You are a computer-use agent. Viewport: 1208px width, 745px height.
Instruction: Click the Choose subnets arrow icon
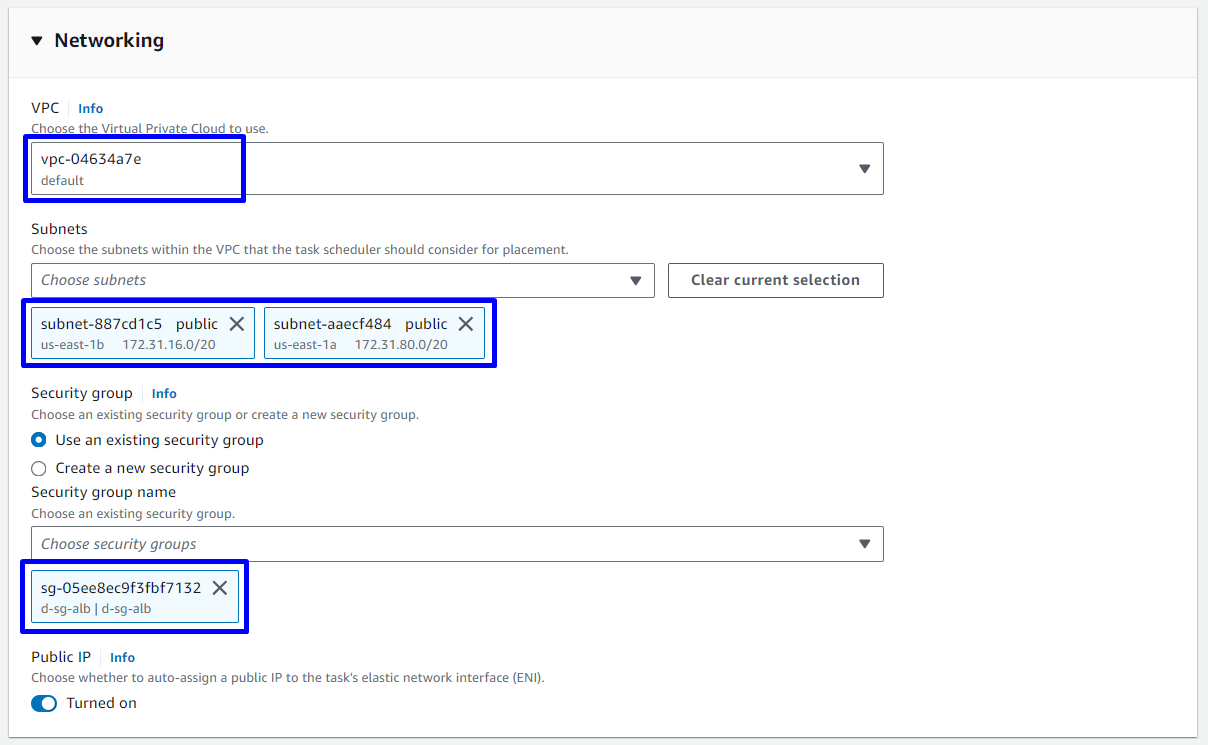pyautogui.click(x=636, y=281)
